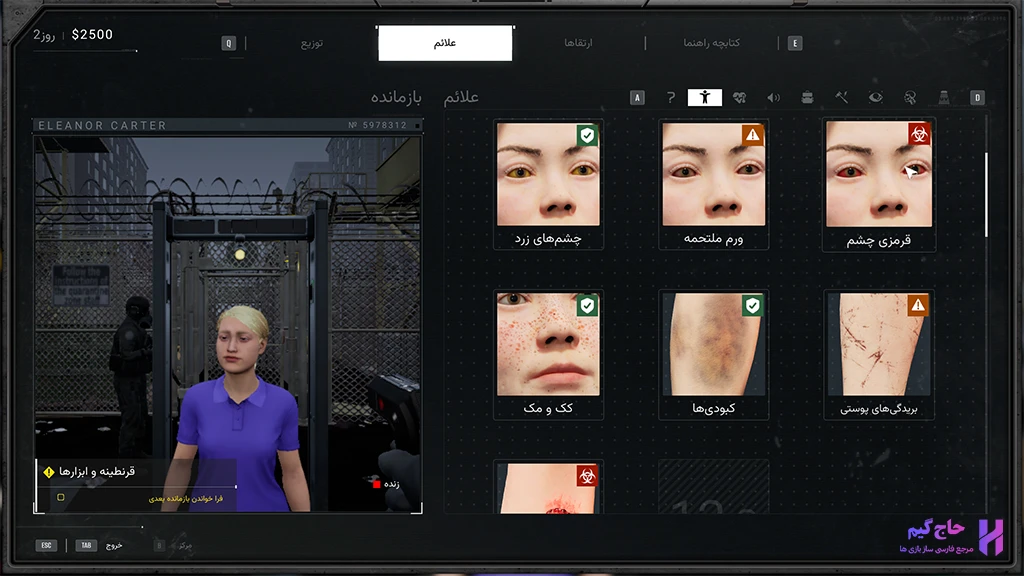
Task: Click the Q key previous-tab hint
Action: click(229, 43)
